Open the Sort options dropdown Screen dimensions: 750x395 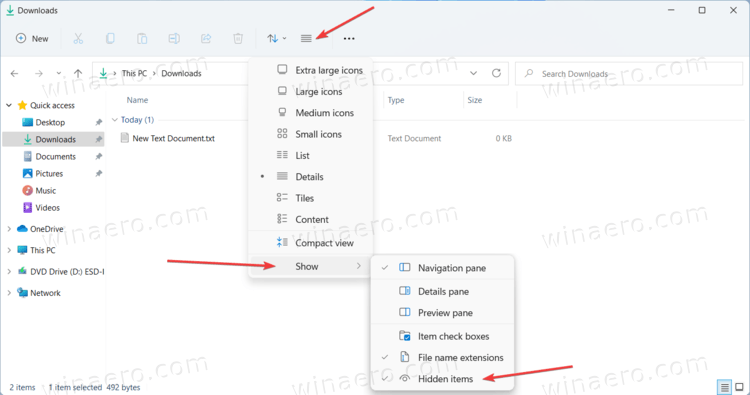click(276, 39)
